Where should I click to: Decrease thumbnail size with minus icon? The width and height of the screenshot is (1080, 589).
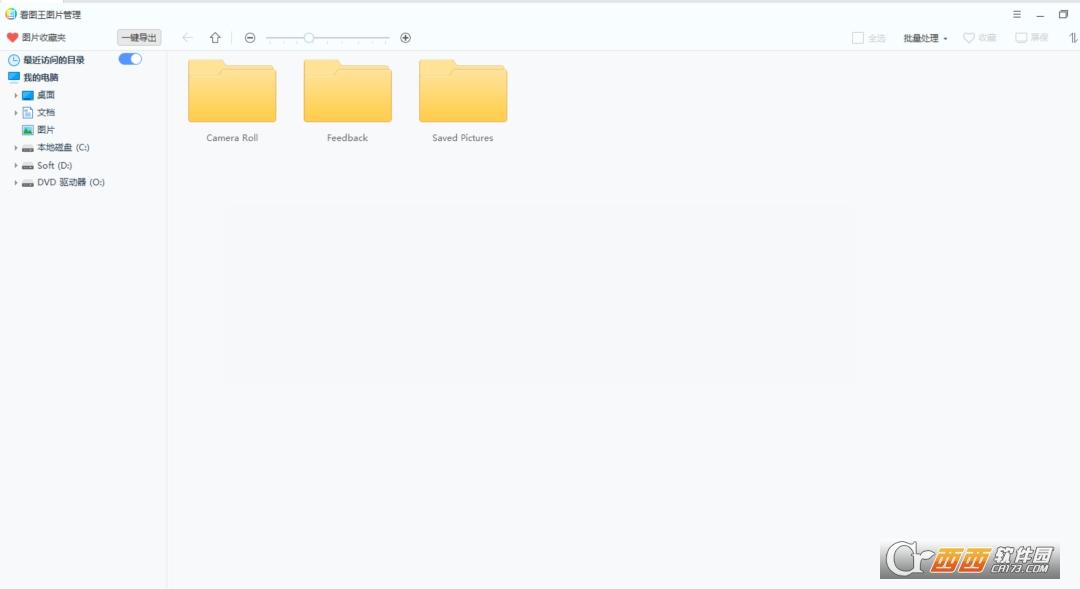tap(250, 38)
